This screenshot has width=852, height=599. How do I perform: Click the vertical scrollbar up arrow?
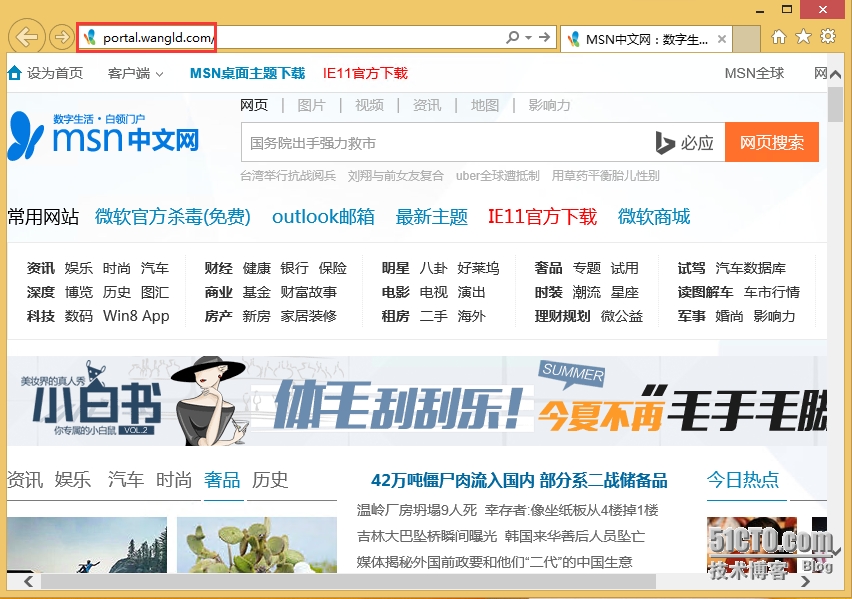835,74
